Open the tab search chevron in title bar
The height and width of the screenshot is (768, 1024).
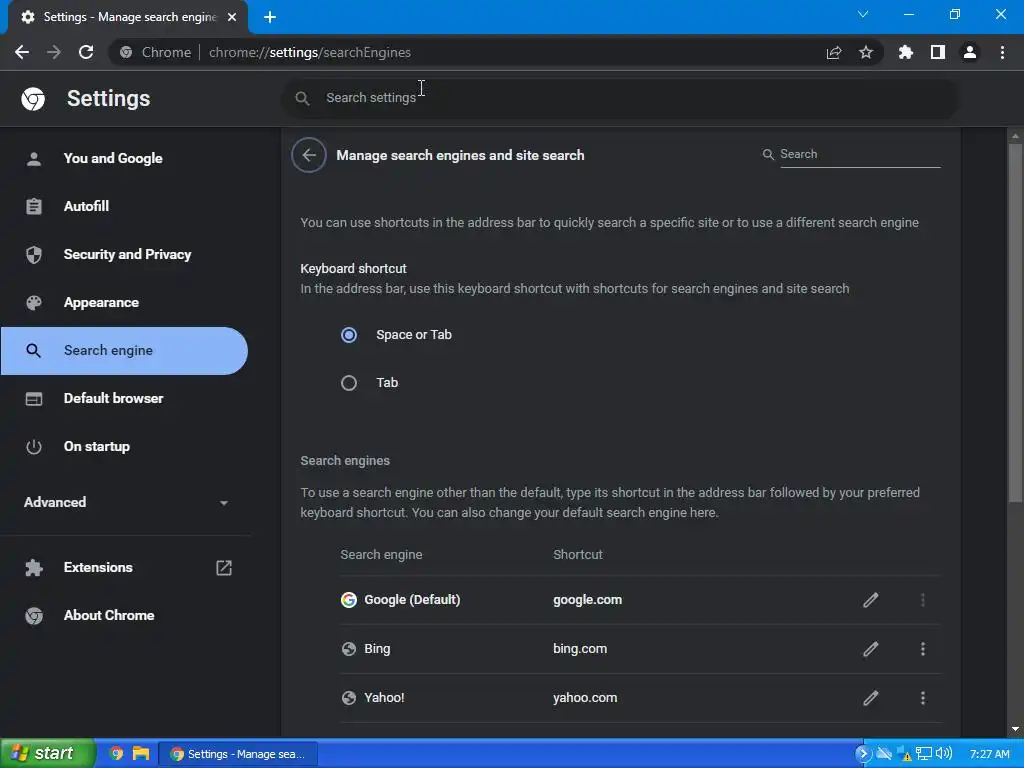point(863,14)
